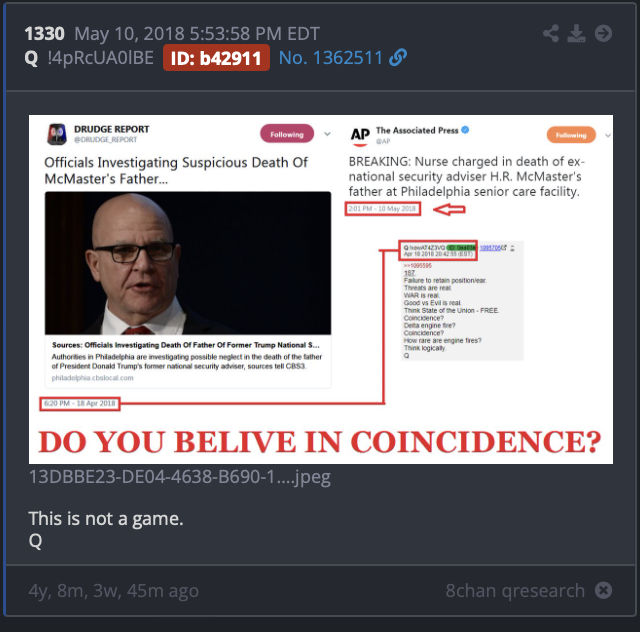Open the McMaster photo in the attached image
Viewport: 640px width, 632px height.
tap(188, 263)
